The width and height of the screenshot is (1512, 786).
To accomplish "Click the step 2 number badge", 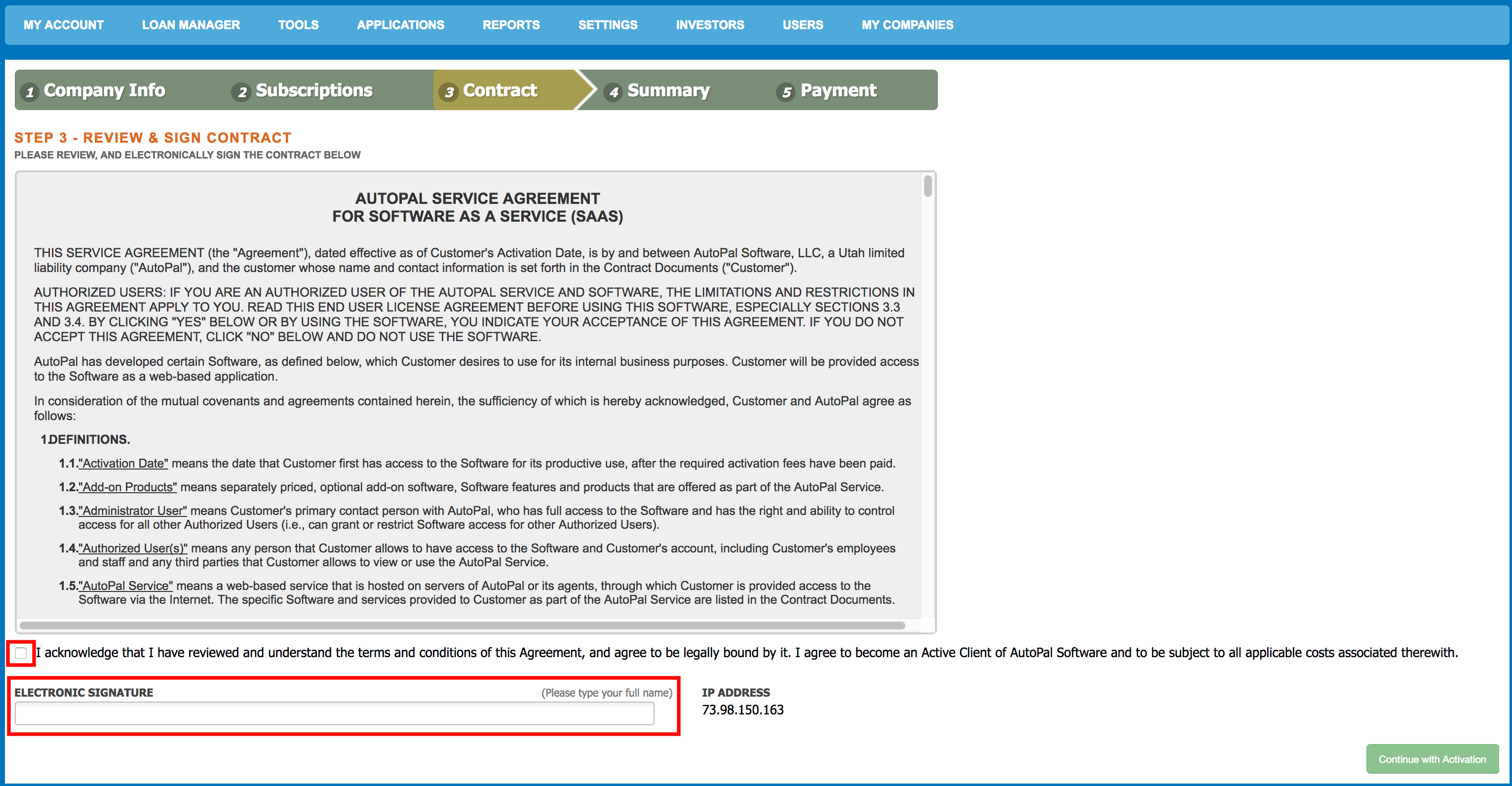I will tap(241, 92).
